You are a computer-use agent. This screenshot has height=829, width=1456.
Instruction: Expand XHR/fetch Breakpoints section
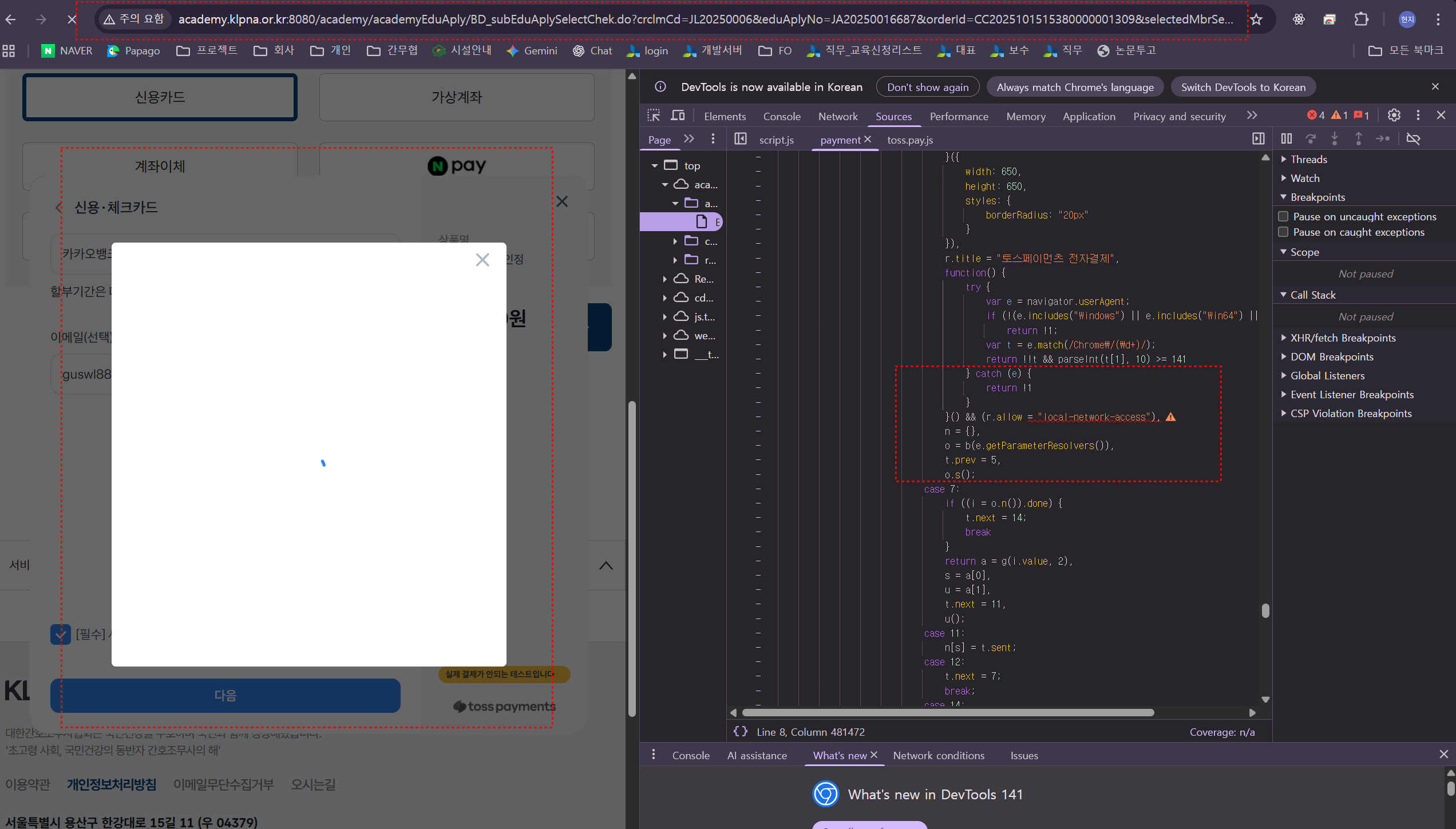coord(1343,338)
